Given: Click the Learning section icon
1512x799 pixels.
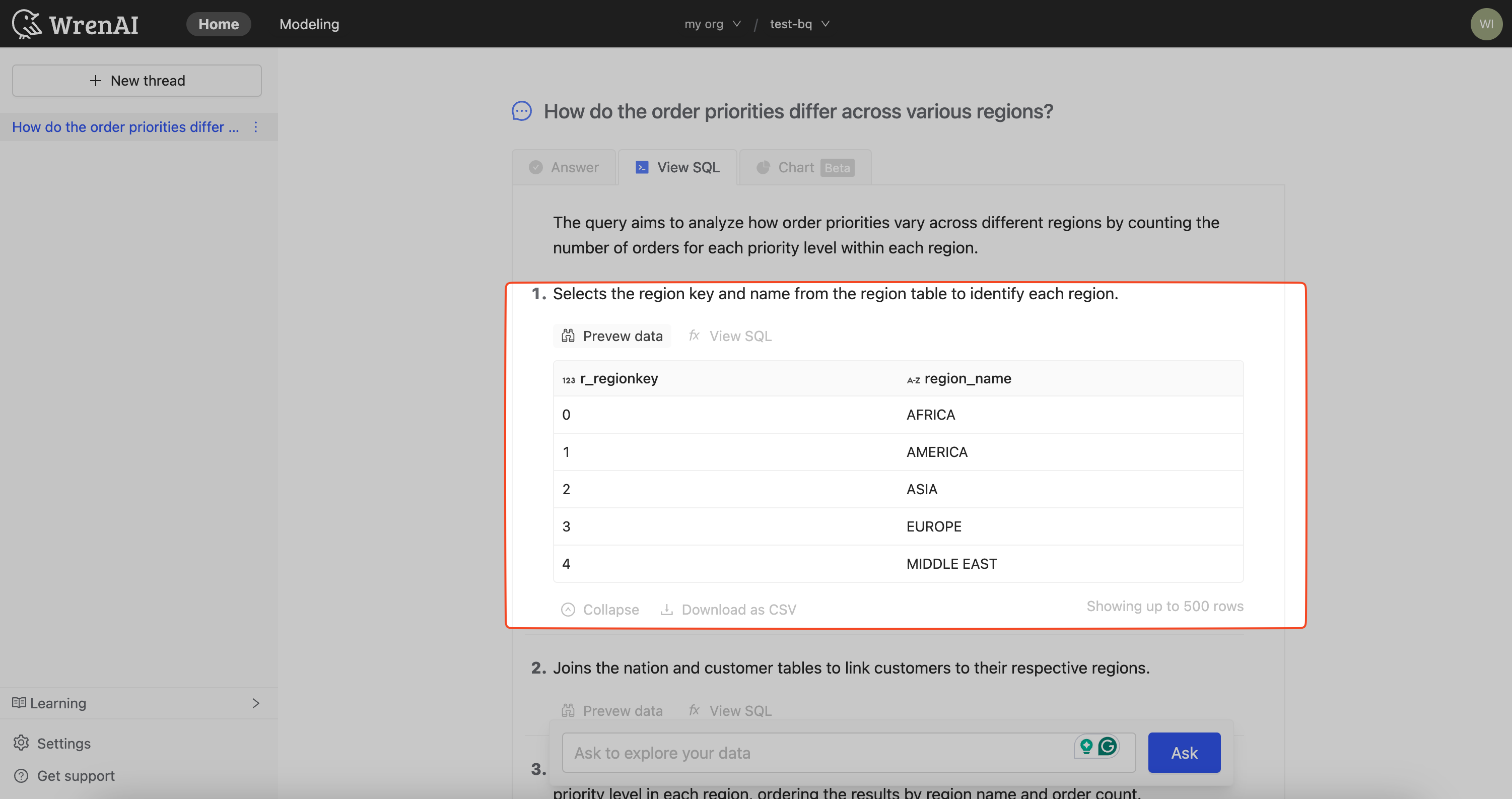Looking at the screenshot, I should coord(19,702).
